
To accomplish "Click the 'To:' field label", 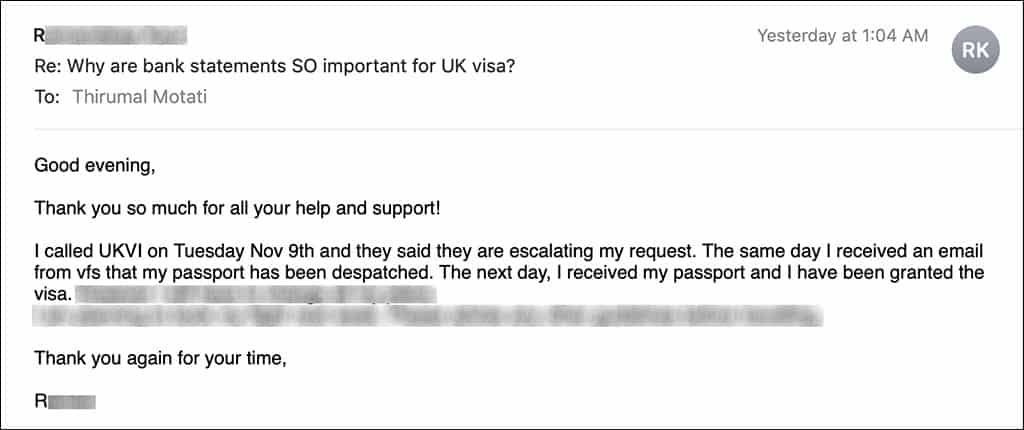I will (x=47, y=97).
